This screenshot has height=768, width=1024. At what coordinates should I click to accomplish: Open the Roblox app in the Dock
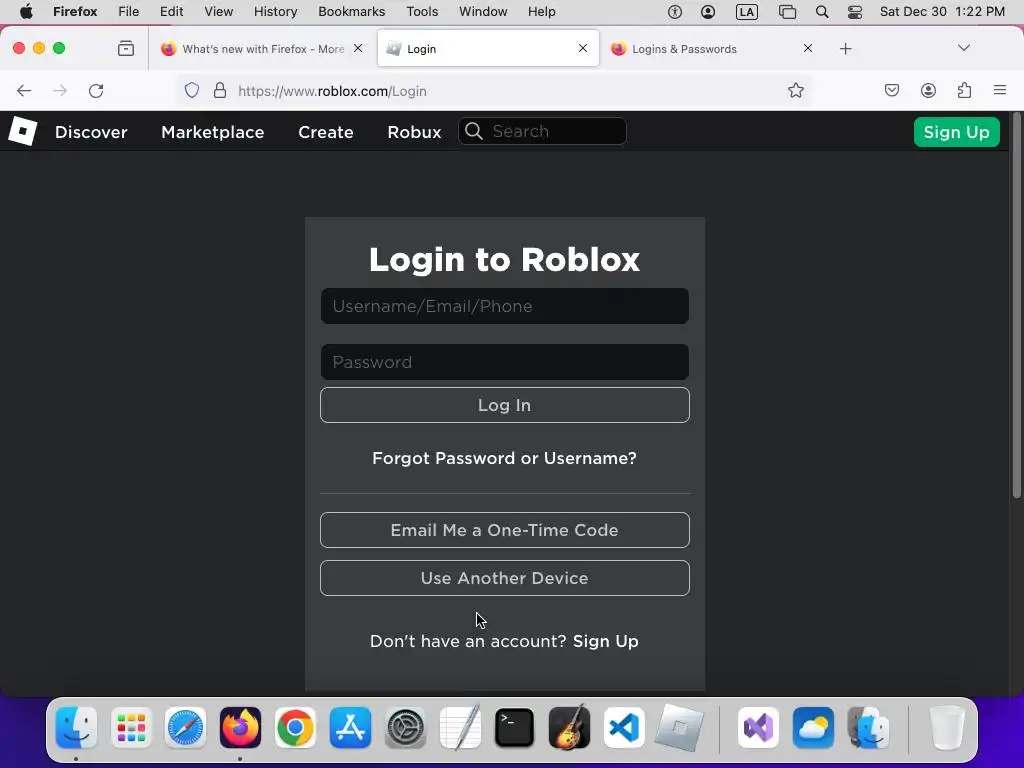coord(679,727)
